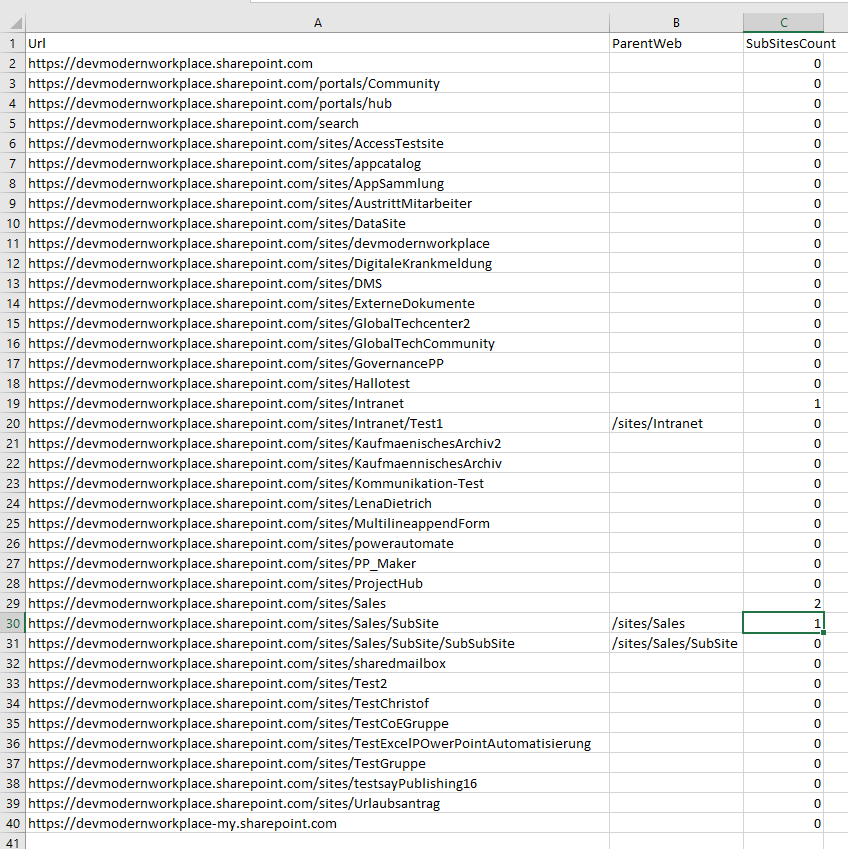Click the devmodernworkplace-my.sharepoint.com cell
This screenshot has height=849, width=848.
(x=317, y=824)
